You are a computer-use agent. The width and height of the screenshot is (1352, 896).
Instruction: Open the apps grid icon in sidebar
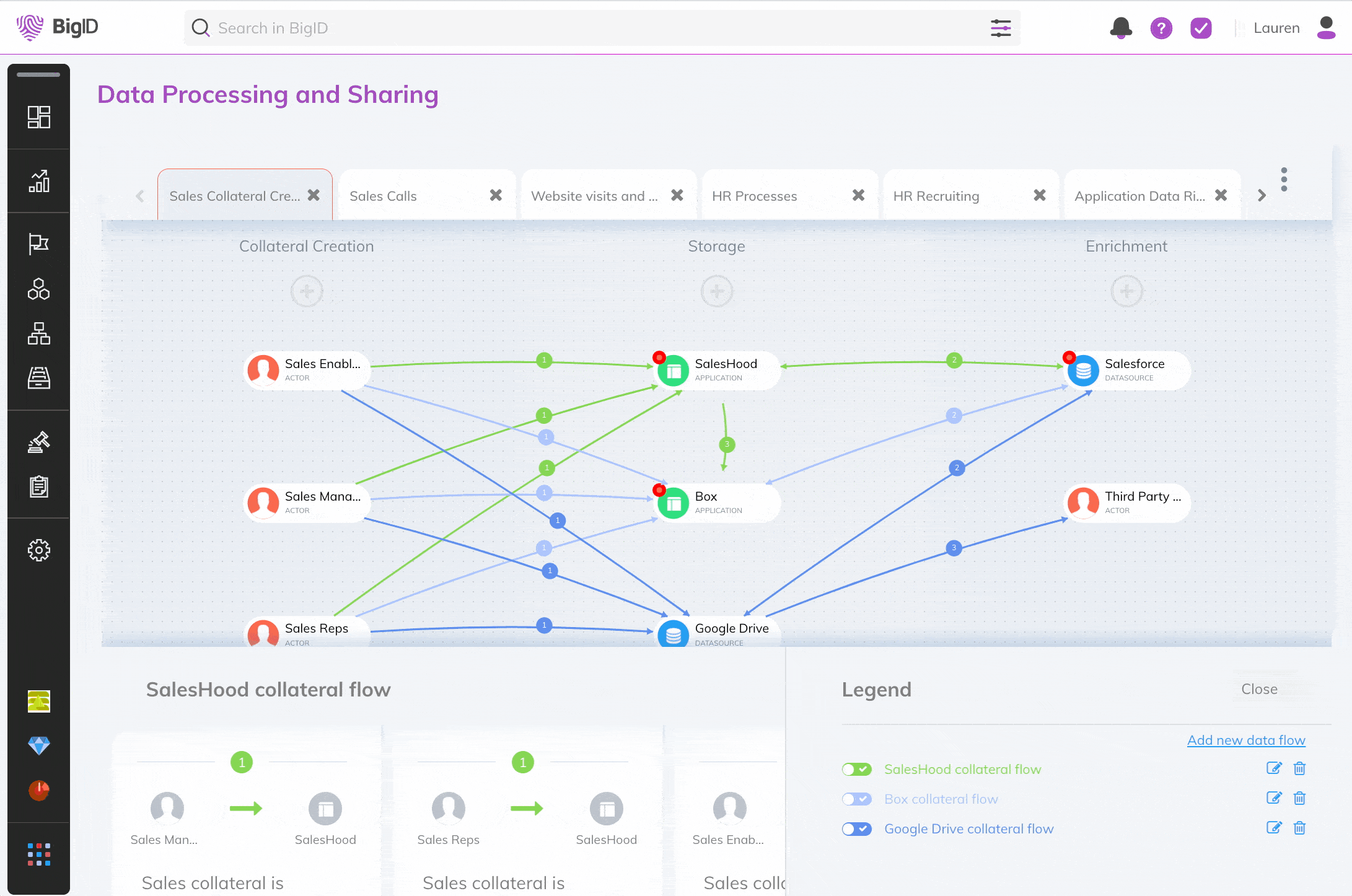coord(38,854)
